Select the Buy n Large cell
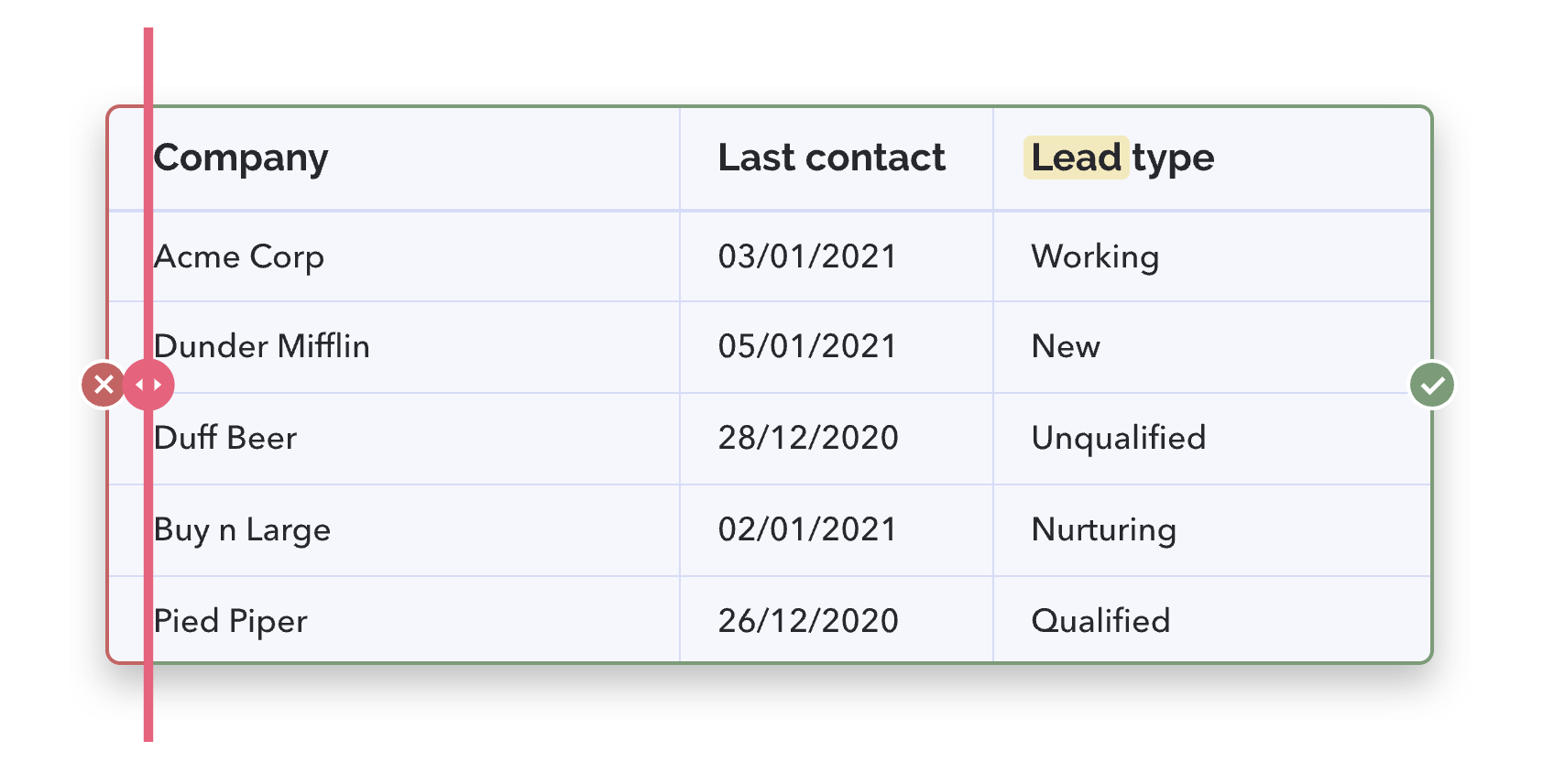 [394, 530]
